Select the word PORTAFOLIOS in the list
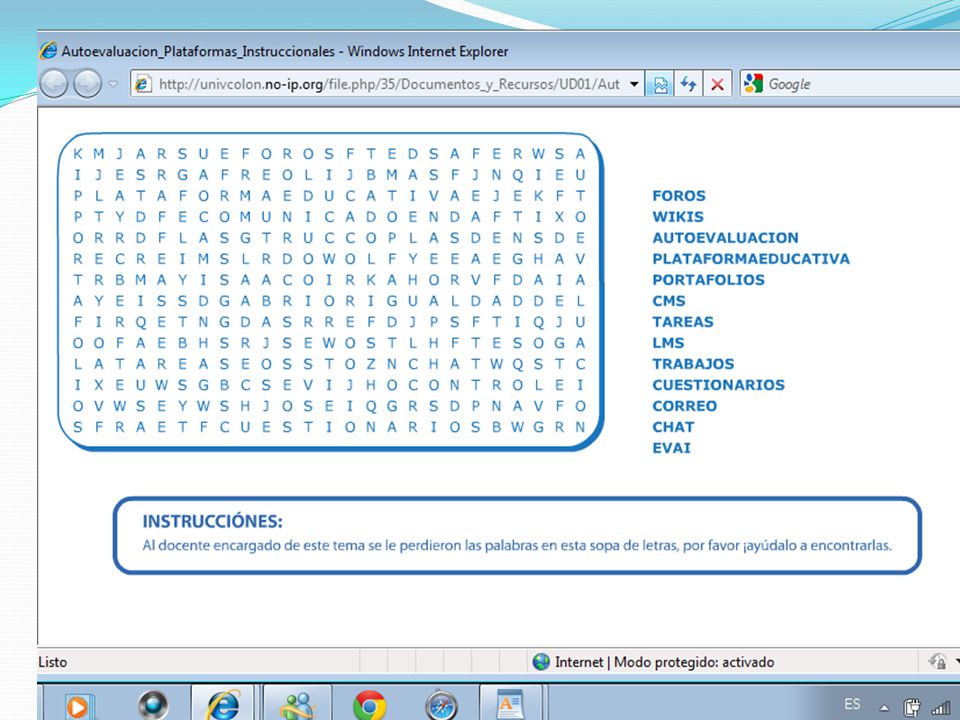The height and width of the screenshot is (720, 960). click(x=708, y=280)
